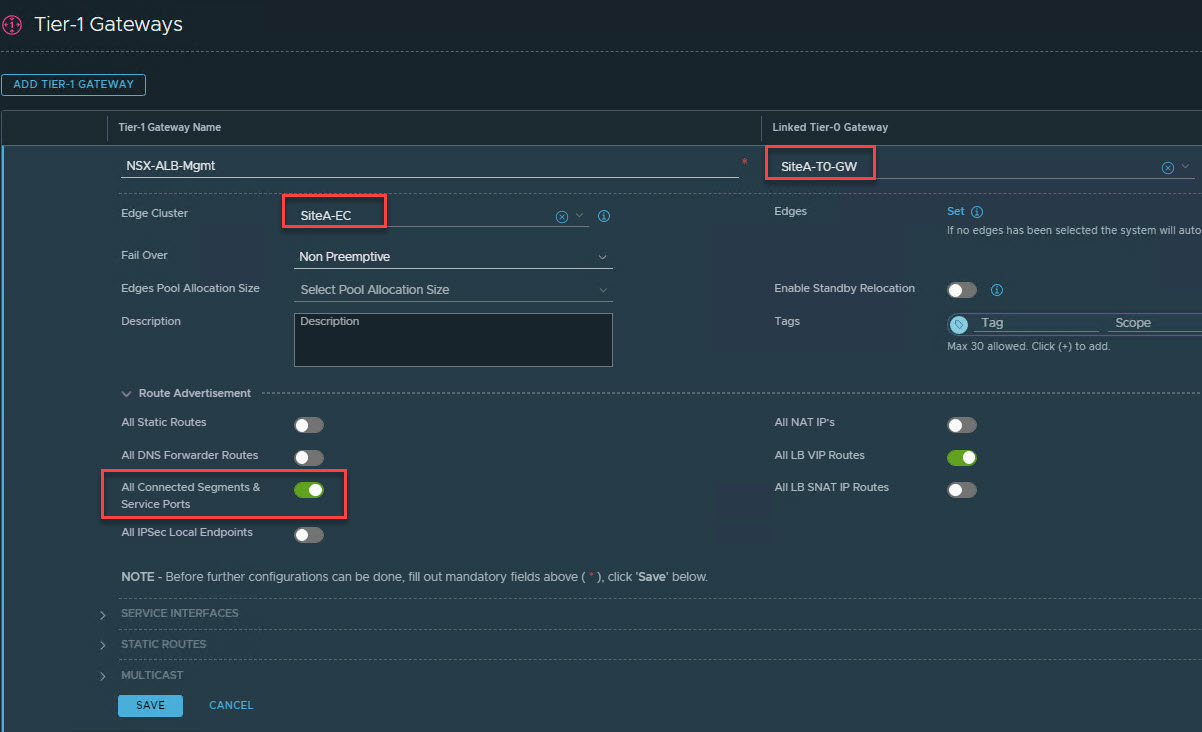Click the tag icon in Tags field
Image resolution: width=1202 pixels, height=732 pixels.
959,324
